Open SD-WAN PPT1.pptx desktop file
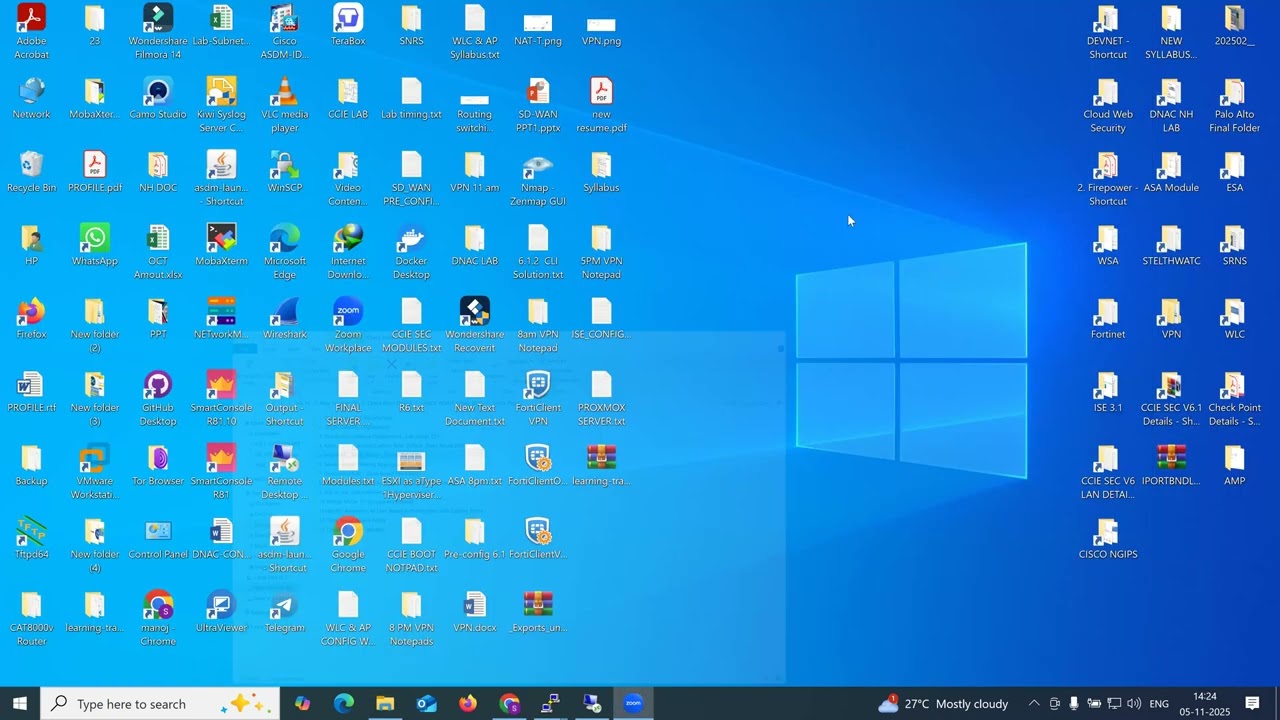Image resolution: width=1280 pixels, height=720 pixels. (538, 105)
